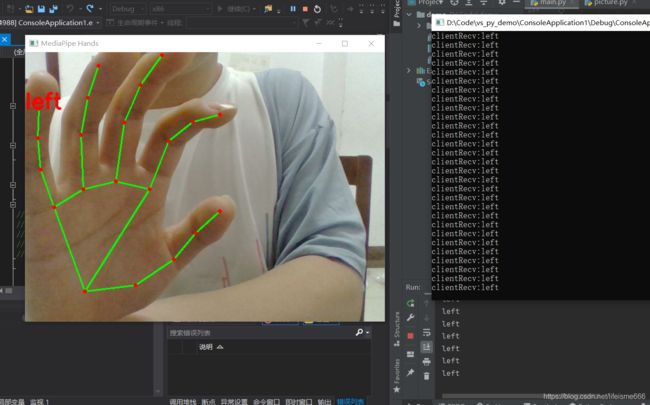
Task: Sort by the 说明 column header
Action: point(206,347)
